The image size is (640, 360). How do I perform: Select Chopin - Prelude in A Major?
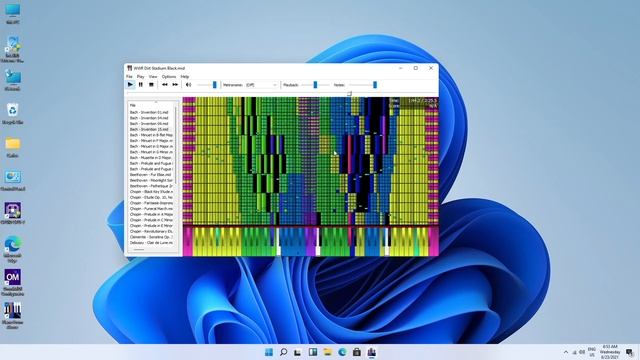tap(151, 214)
